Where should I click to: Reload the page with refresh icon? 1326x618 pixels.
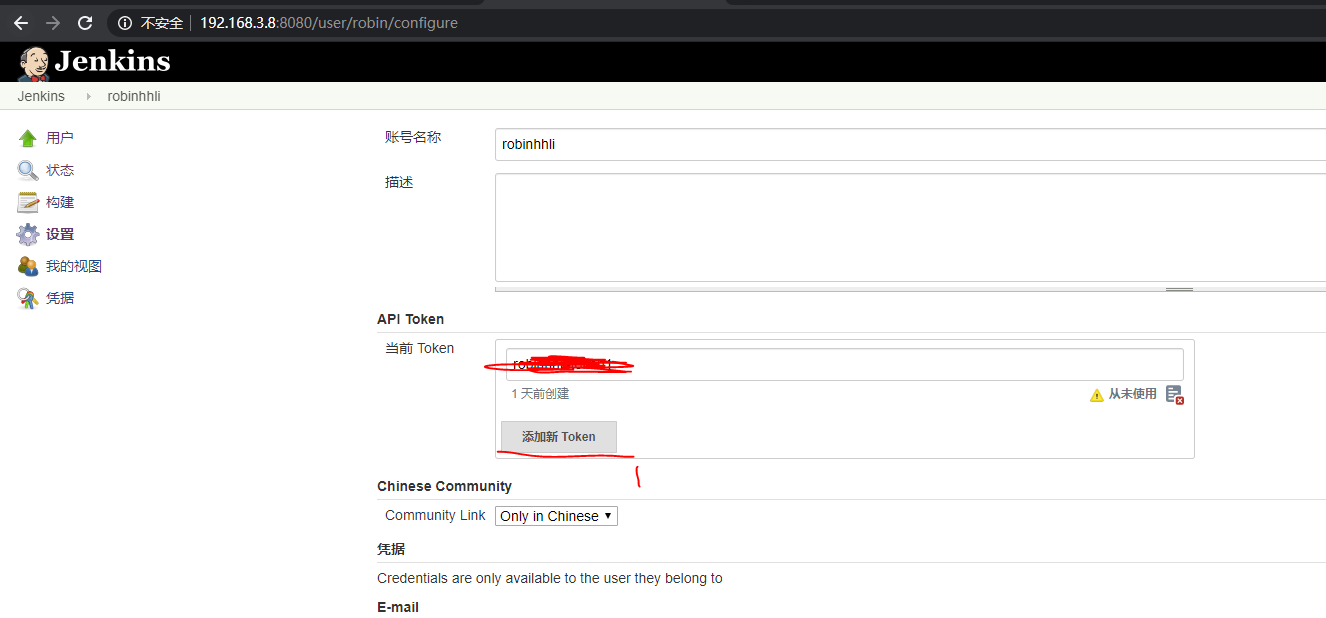pos(87,22)
